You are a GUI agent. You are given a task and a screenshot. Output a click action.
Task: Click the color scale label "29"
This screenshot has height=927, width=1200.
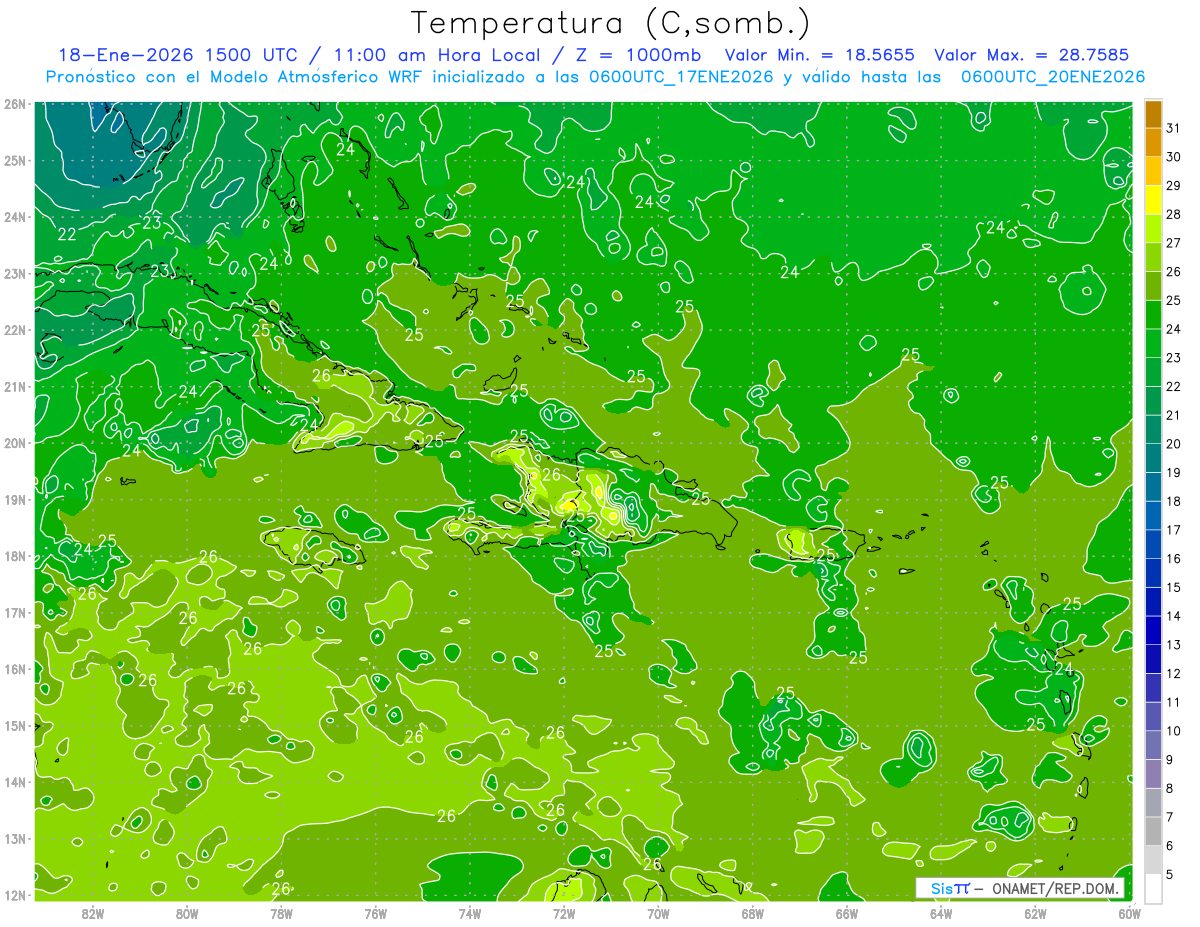click(1174, 186)
